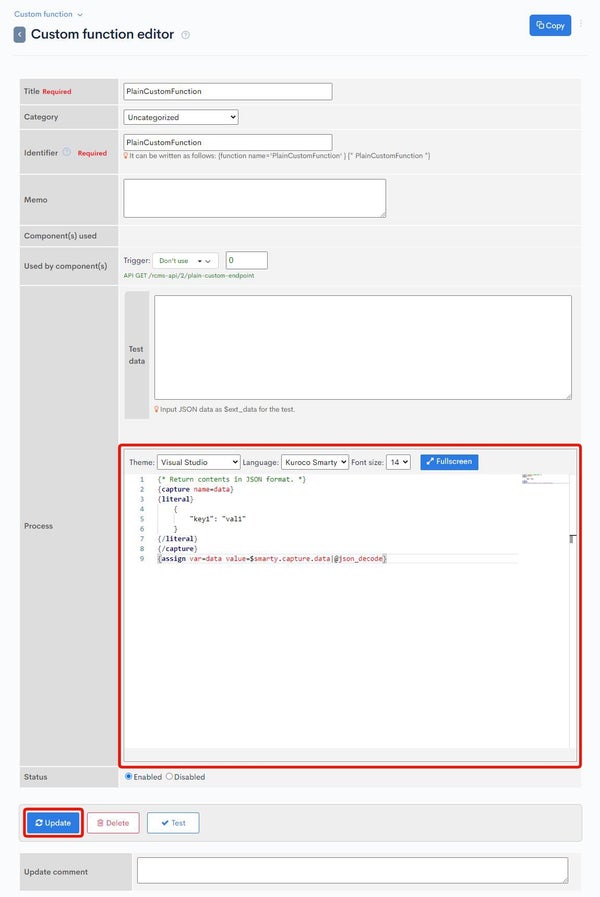Screen dimensions: 600x897
Task: Click the {/literal} closing line
Action: click(x=177, y=539)
